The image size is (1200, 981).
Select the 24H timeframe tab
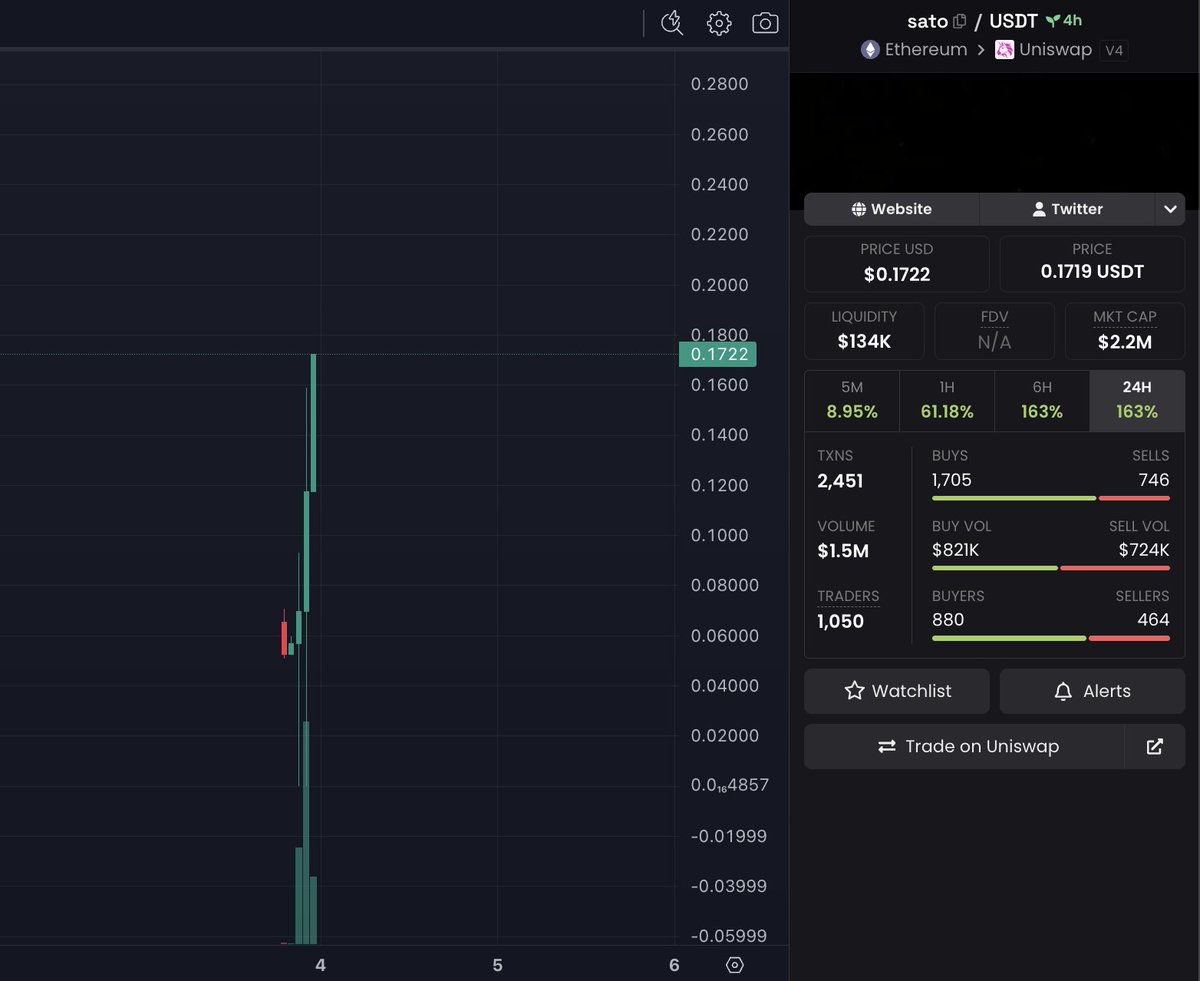click(1137, 400)
